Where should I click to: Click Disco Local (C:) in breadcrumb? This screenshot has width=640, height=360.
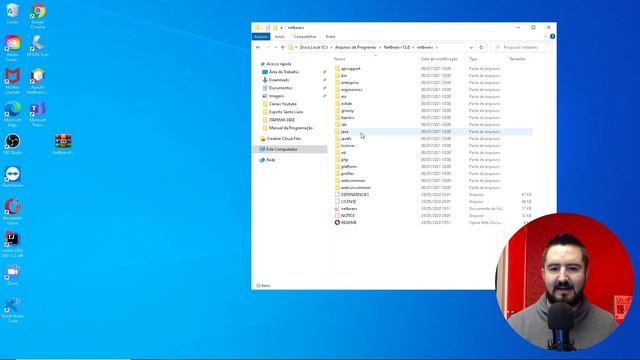click(x=313, y=47)
